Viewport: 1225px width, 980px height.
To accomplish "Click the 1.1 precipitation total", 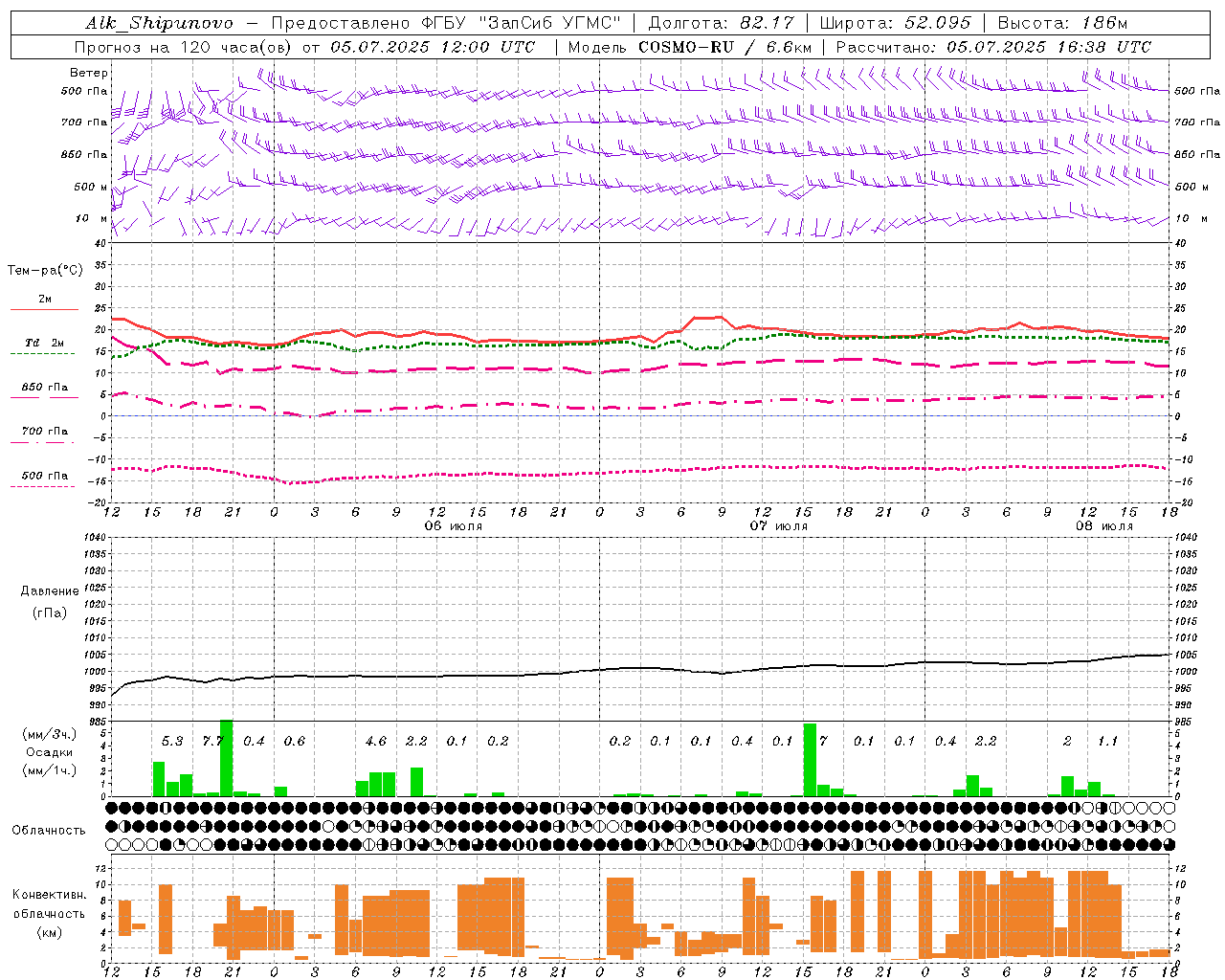I will click(1108, 742).
